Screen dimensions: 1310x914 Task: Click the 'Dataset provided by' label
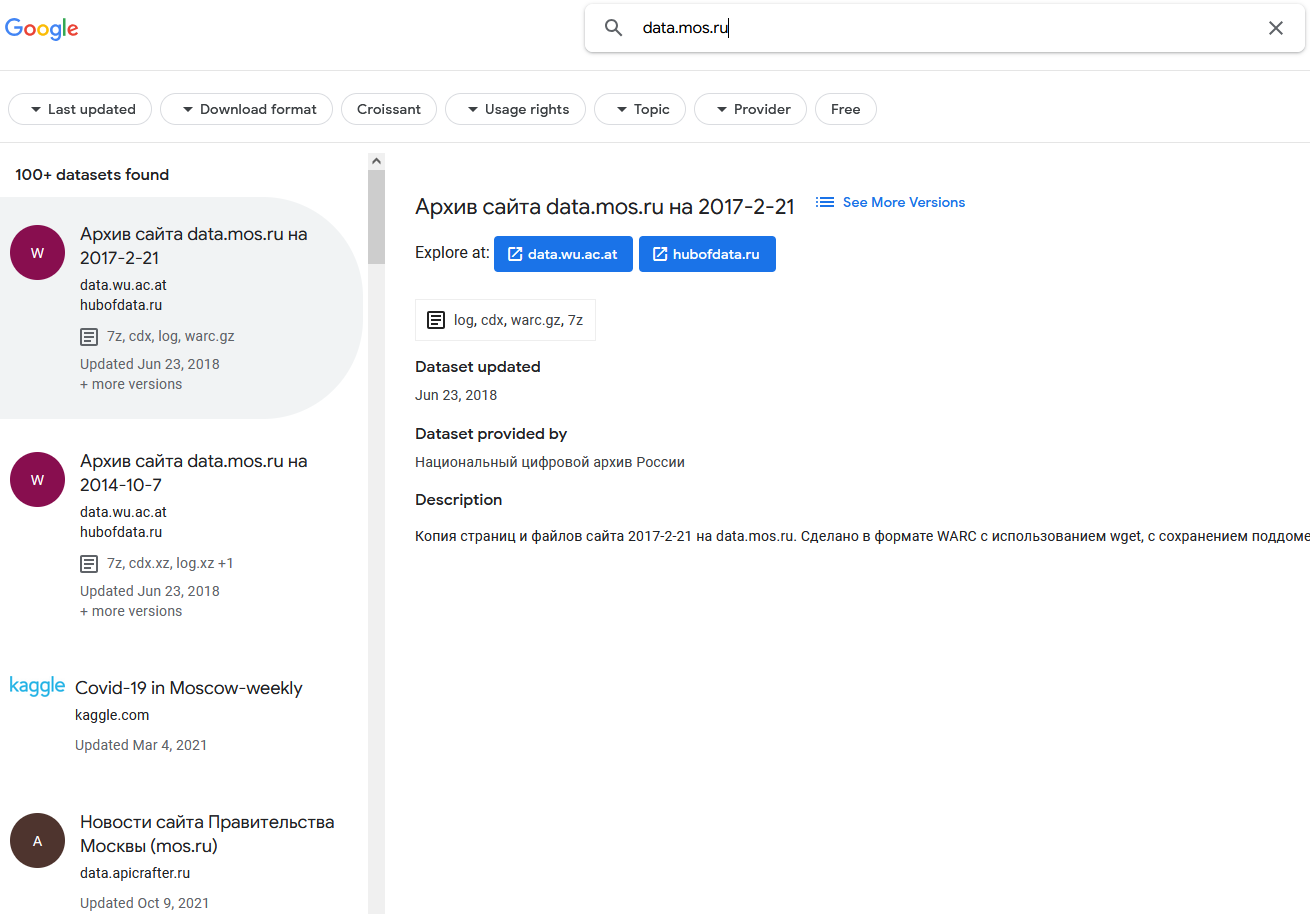pyautogui.click(x=491, y=434)
